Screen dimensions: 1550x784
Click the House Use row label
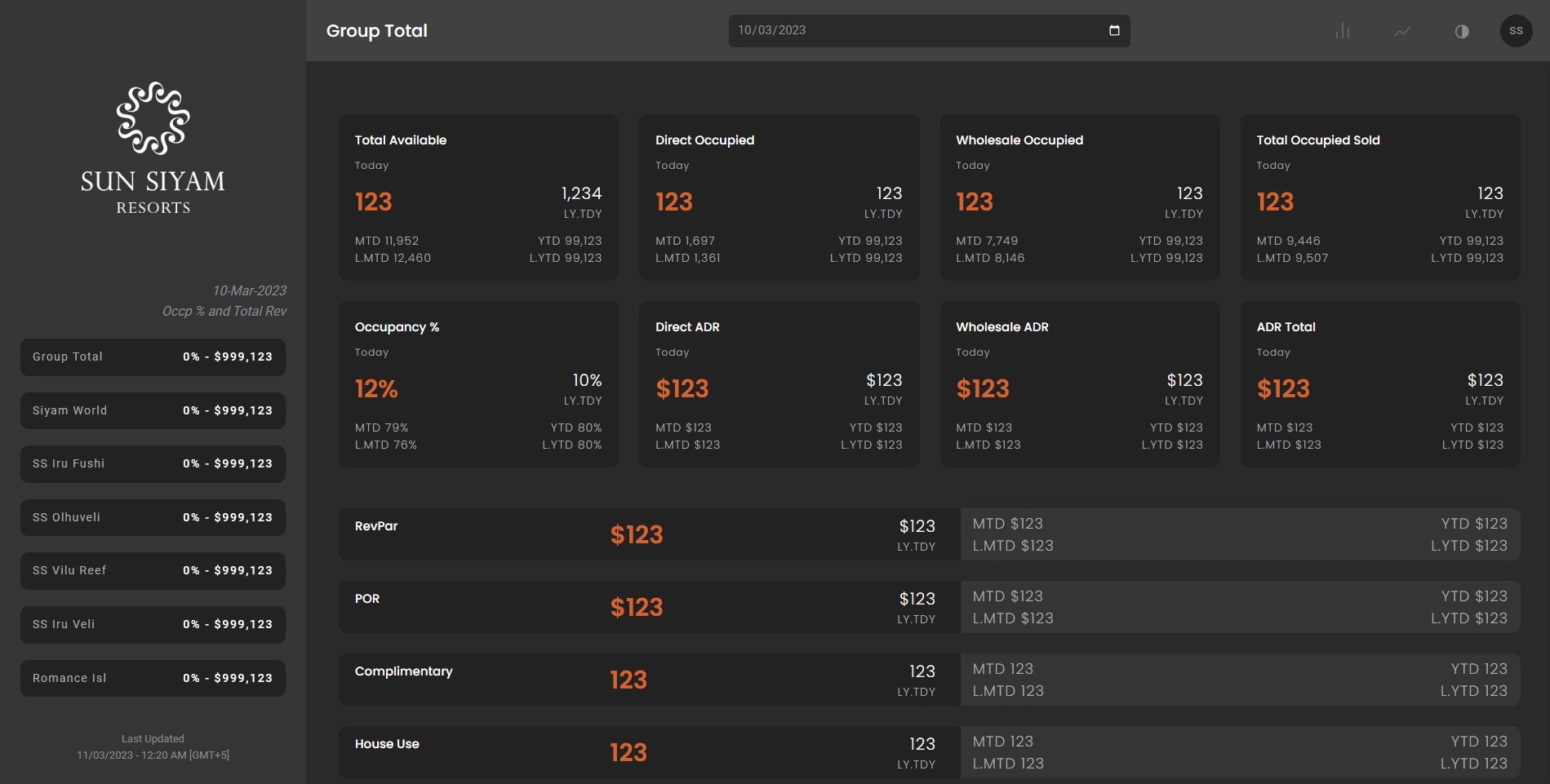[x=387, y=744]
